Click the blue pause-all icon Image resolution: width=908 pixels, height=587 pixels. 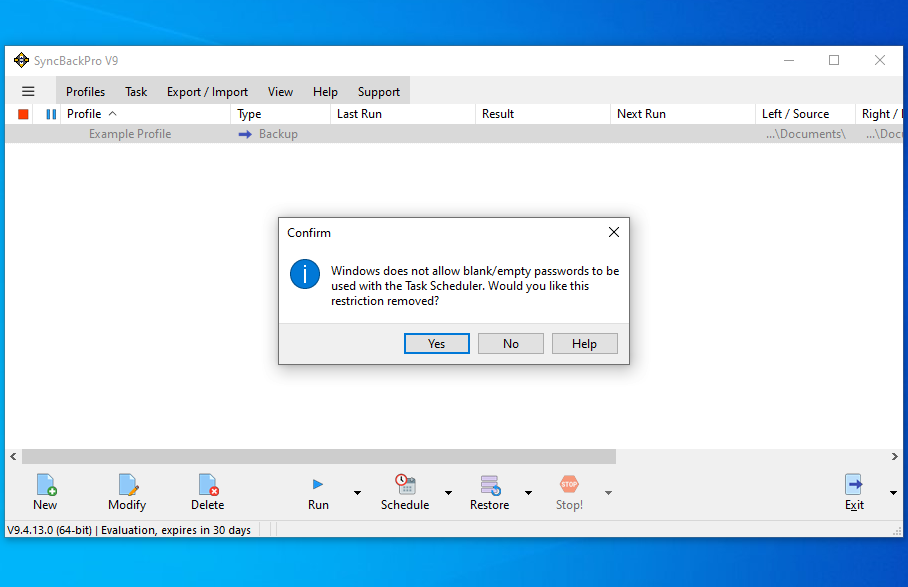pos(51,114)
